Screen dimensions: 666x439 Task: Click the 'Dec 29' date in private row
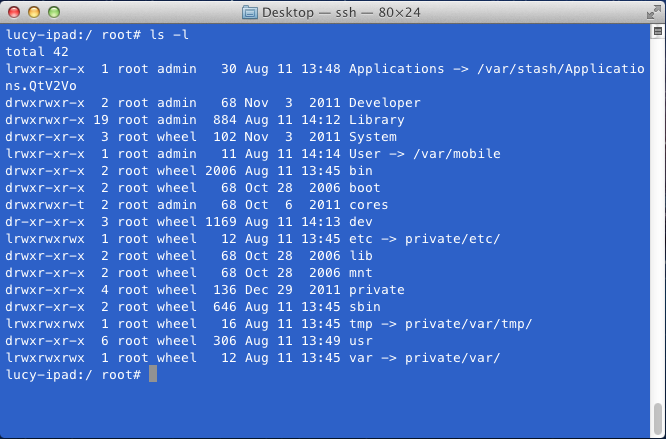coord(268,290)
